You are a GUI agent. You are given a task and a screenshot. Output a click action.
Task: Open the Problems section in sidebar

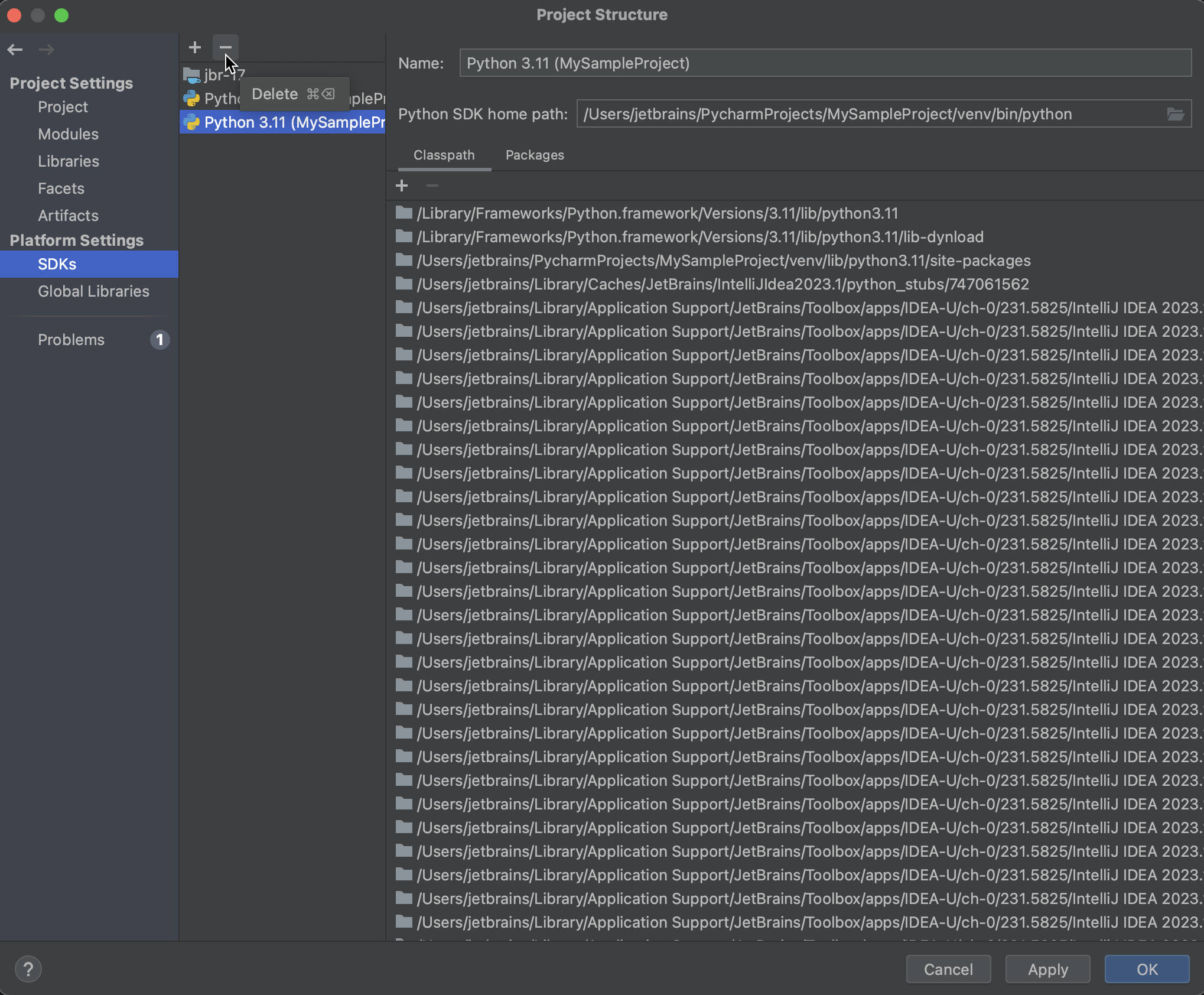[70, 340]
